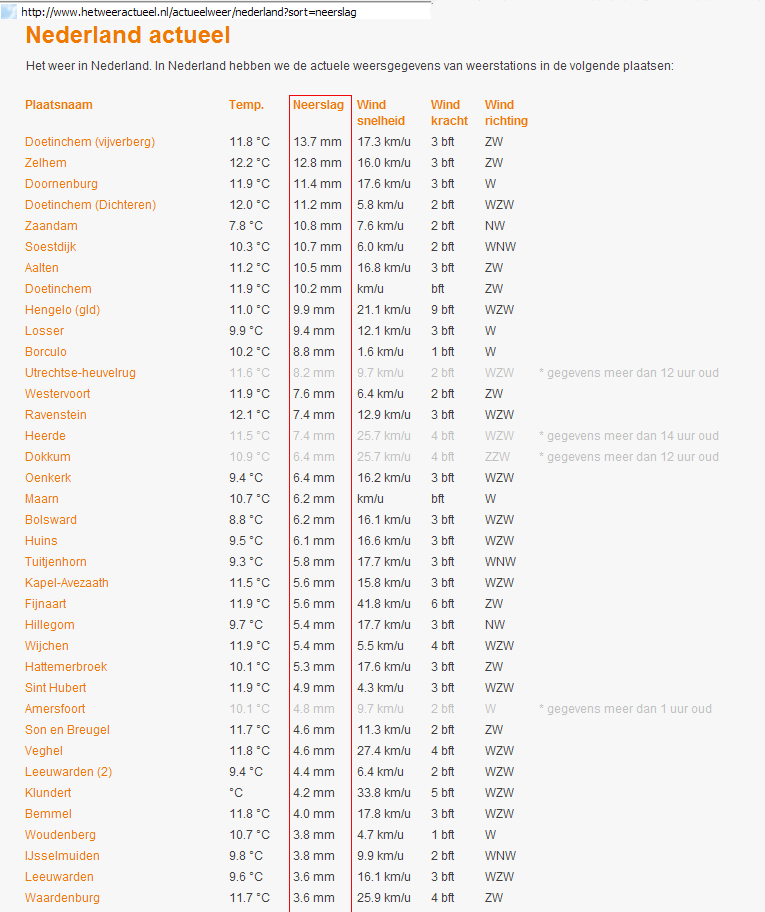Sort by Wind richting column header
Viewport: 765px width, 912px height.
(x=506, y=113)
